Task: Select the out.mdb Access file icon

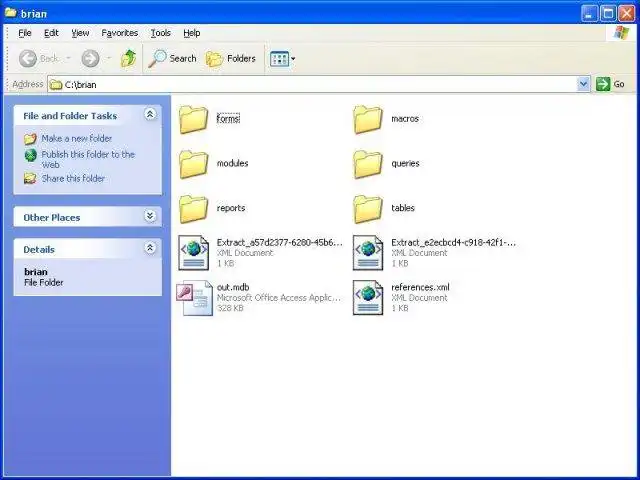Action: [194, 298]
